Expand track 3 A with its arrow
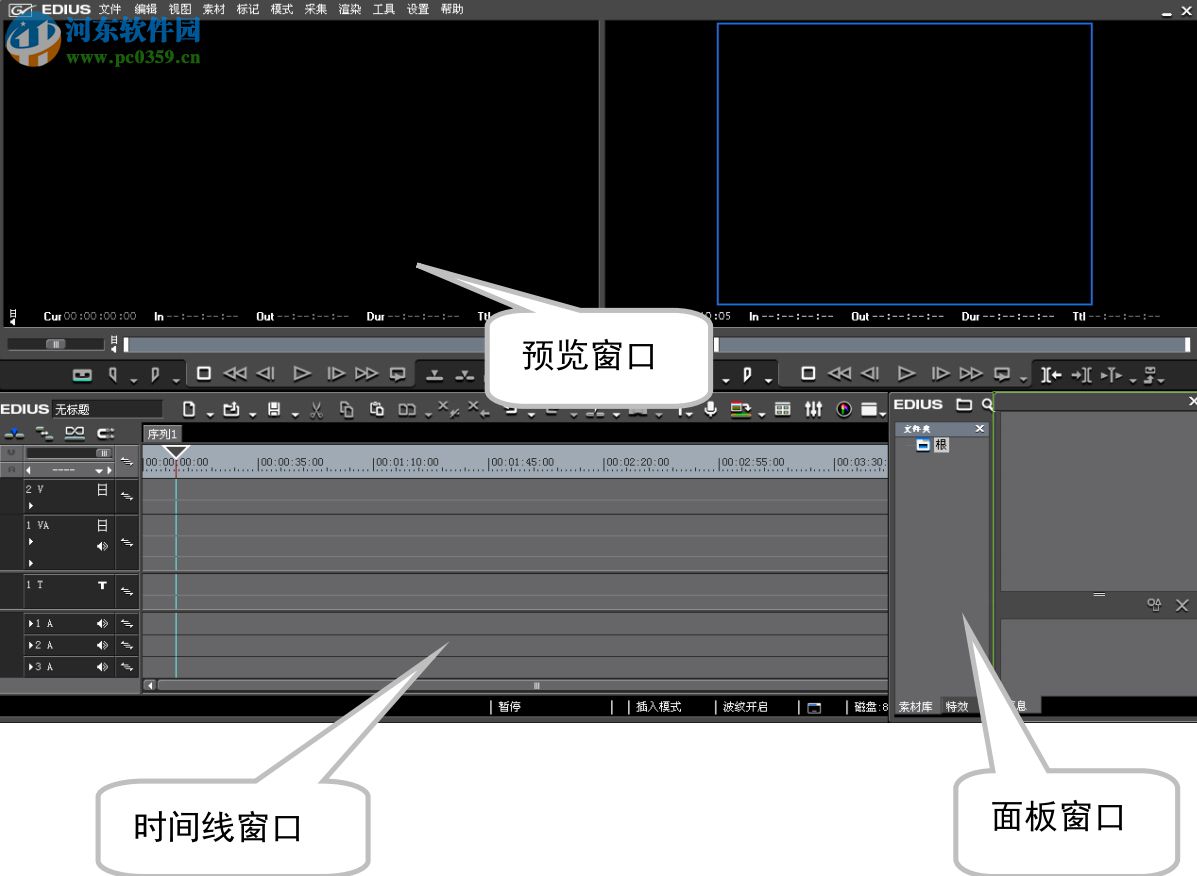Image resolution: width=1197 pixels, height=876 pixels. (31, 666)
